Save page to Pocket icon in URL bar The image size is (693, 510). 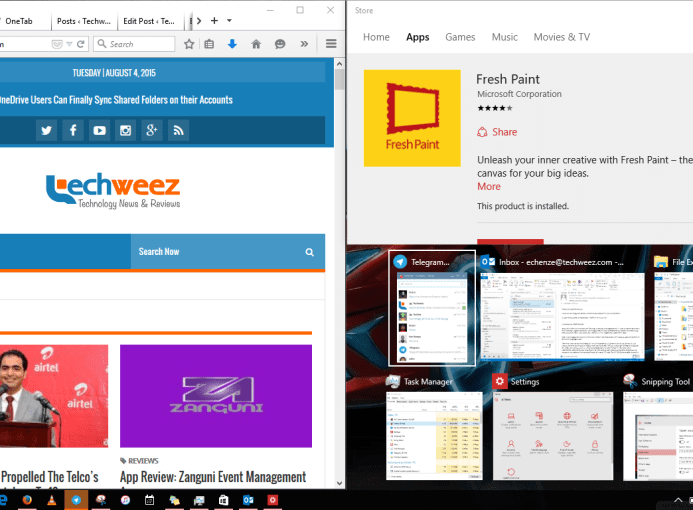[57, 44]
